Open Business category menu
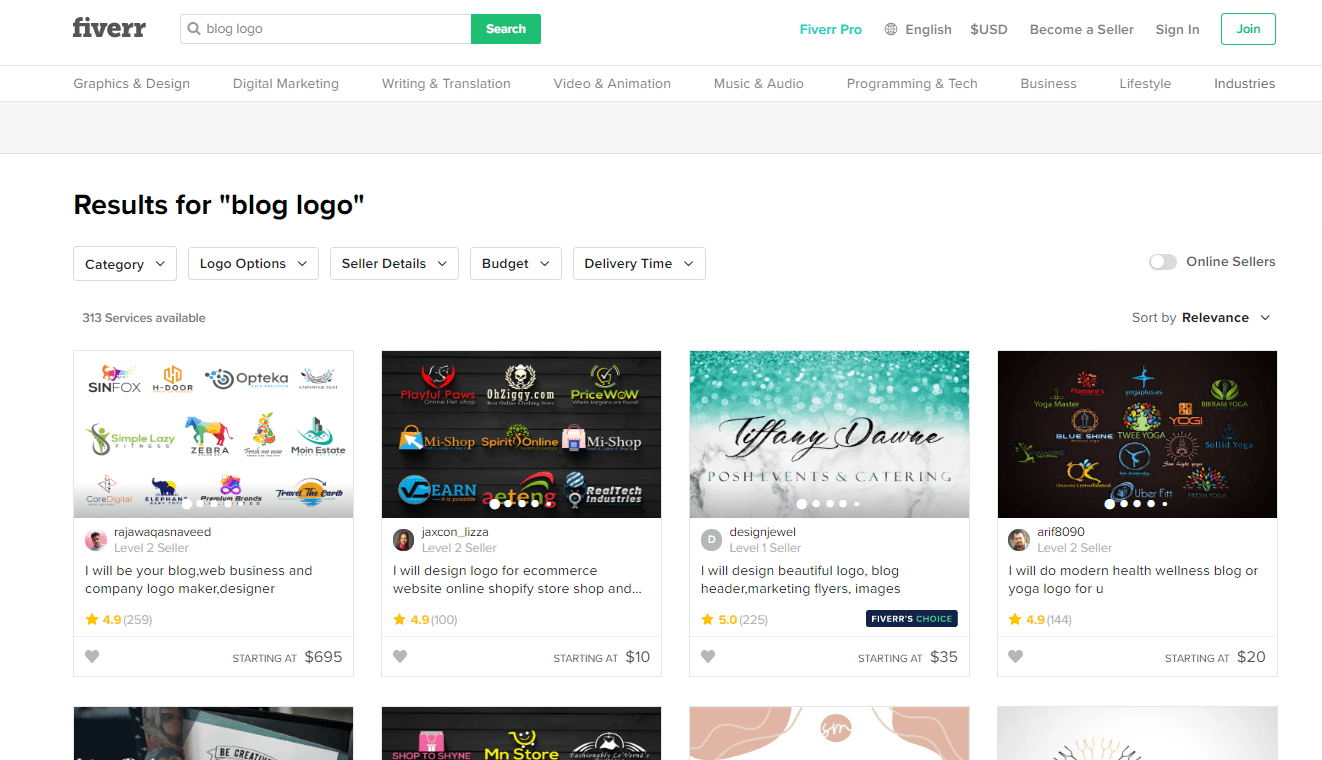Image resolution: width=1322 pixels, height=760 pixels. (1048, 84)
